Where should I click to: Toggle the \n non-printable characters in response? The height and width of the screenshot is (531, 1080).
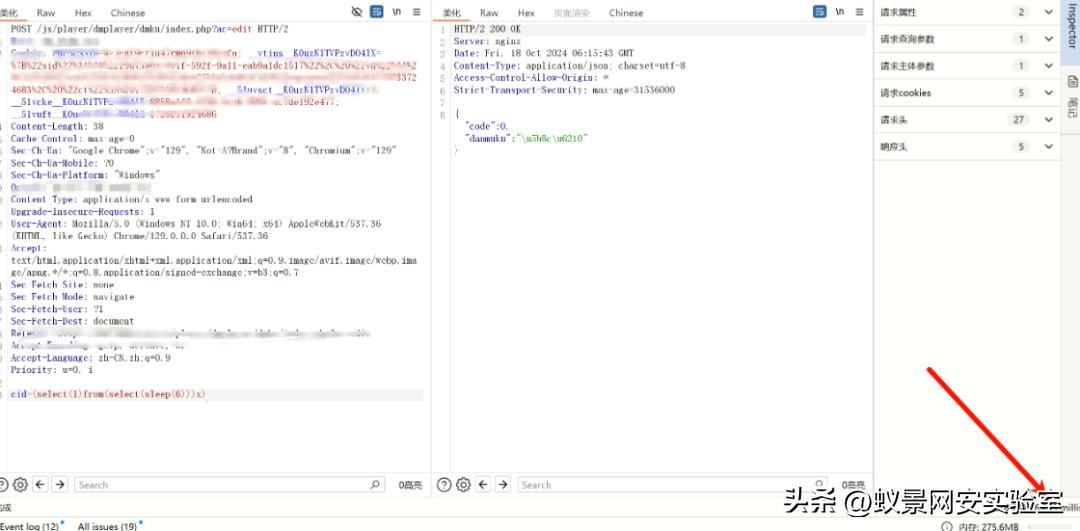839,12
